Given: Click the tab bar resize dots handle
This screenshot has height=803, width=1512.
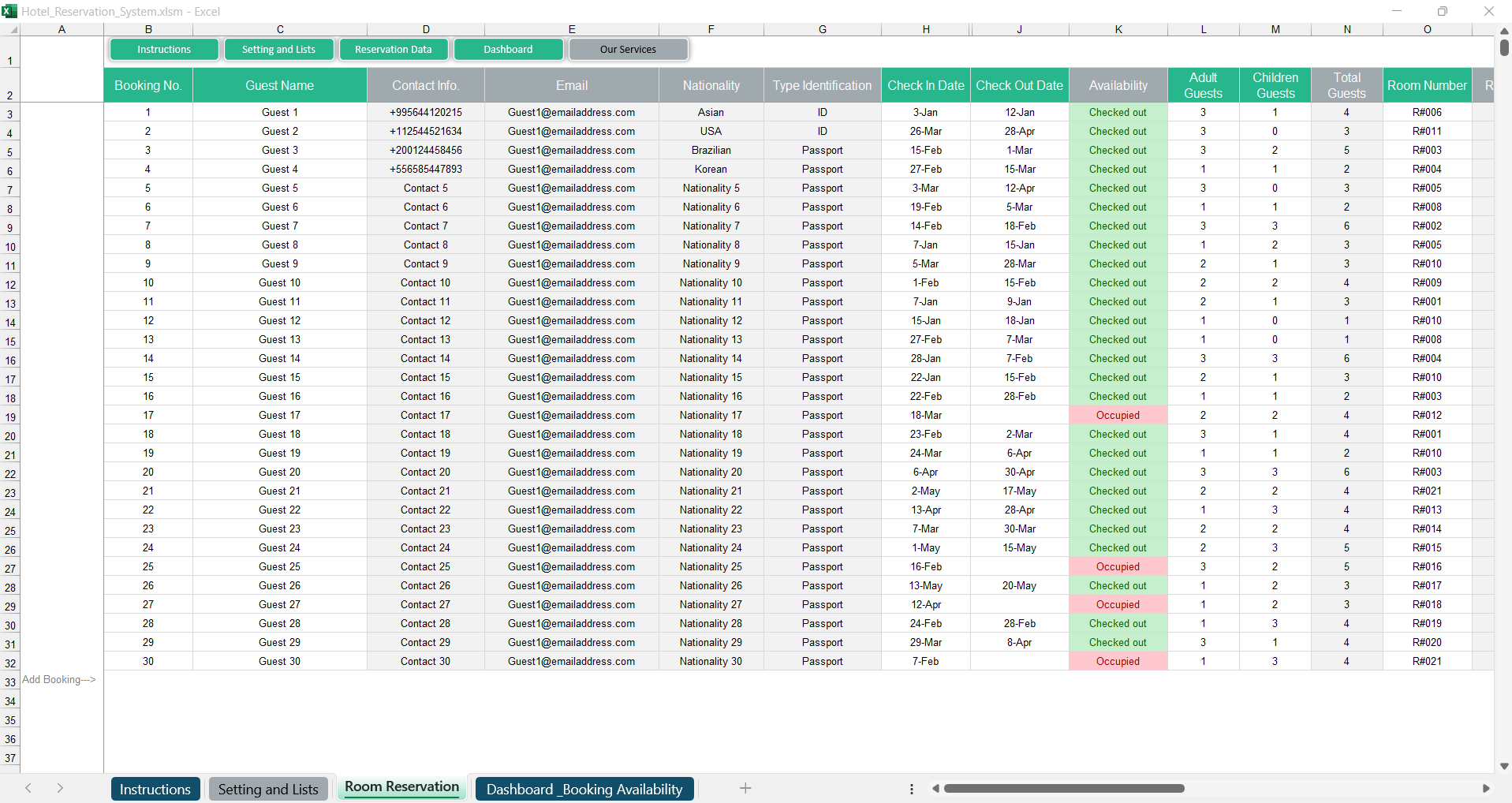Looking at the screenshot, I should 912,789.
